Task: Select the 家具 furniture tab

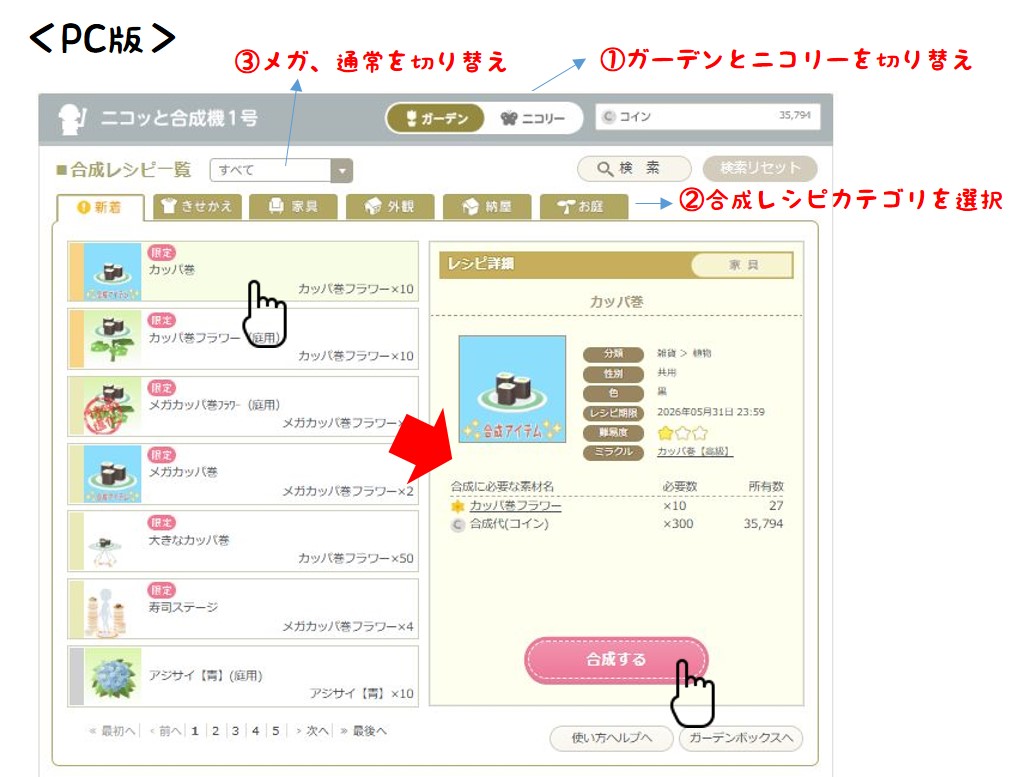Action: (294, 207)
